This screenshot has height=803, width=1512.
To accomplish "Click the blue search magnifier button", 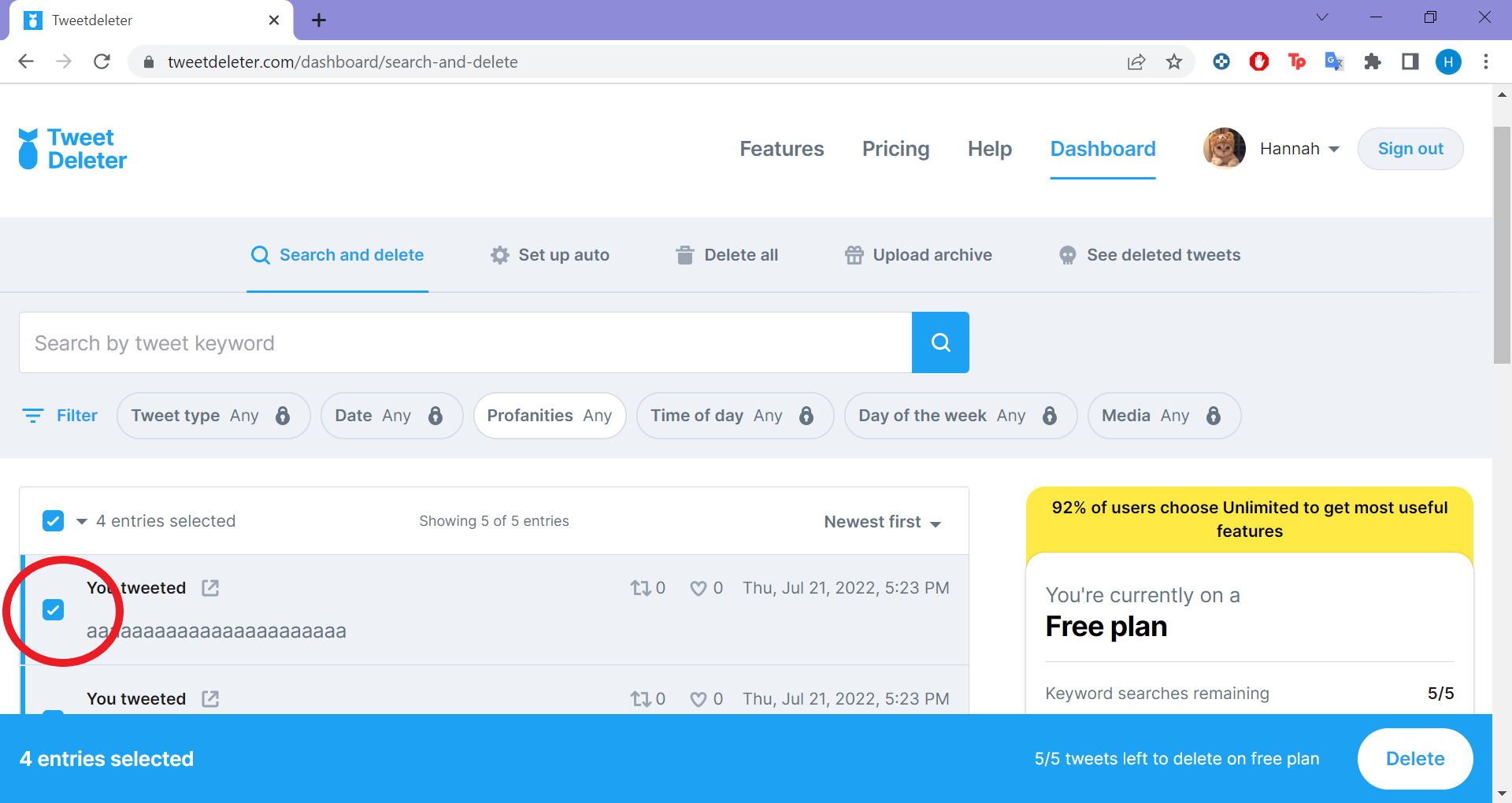I will click(940, 342).
